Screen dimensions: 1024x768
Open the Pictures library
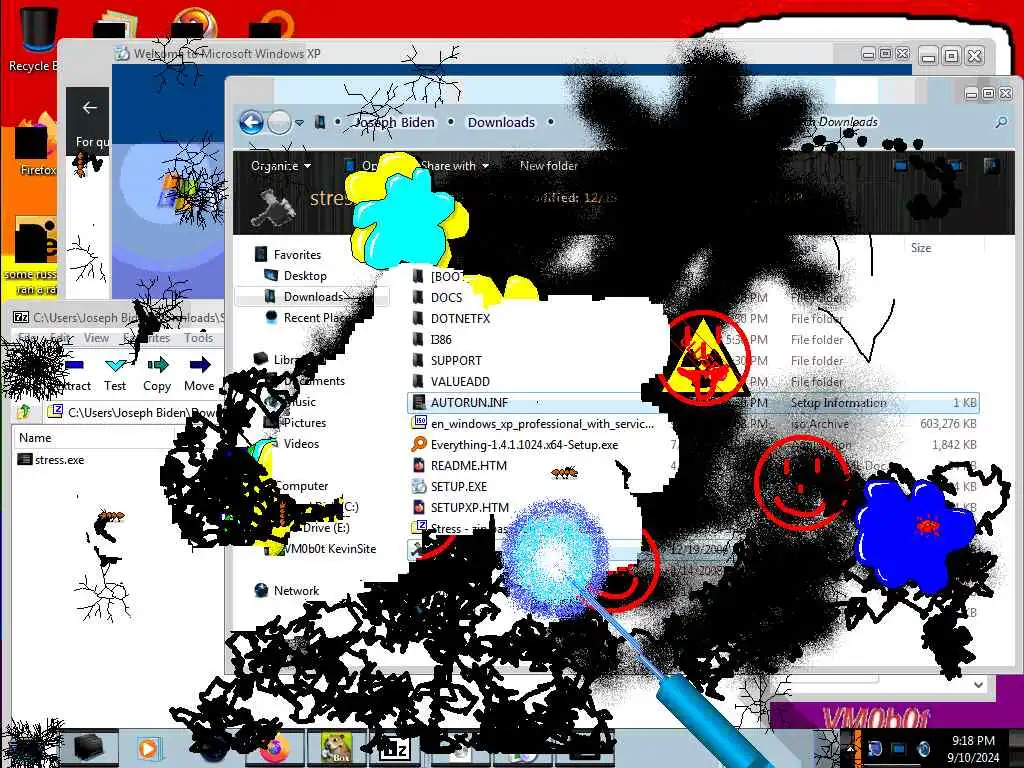304,423
